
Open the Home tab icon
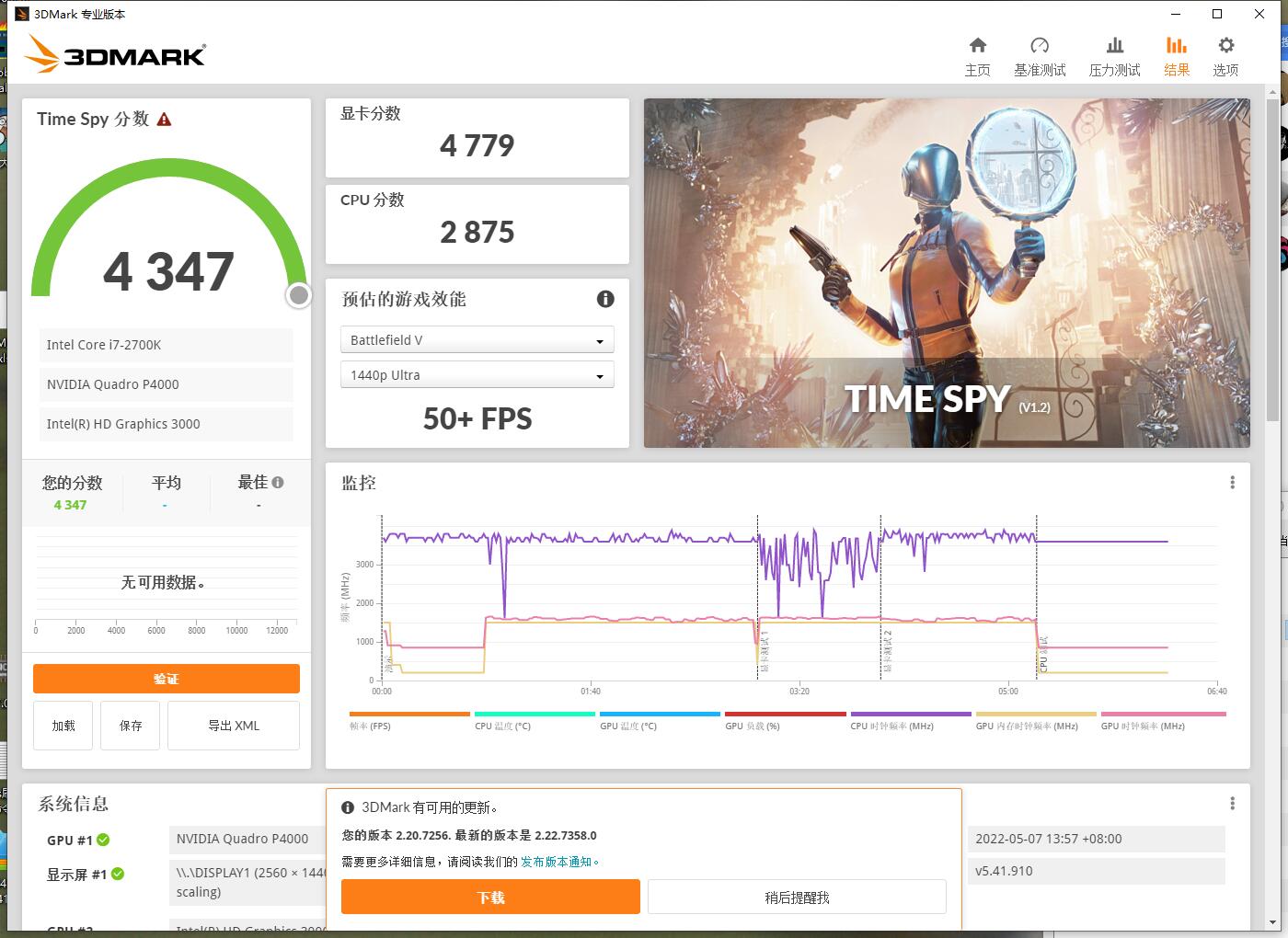click(978, 45)
